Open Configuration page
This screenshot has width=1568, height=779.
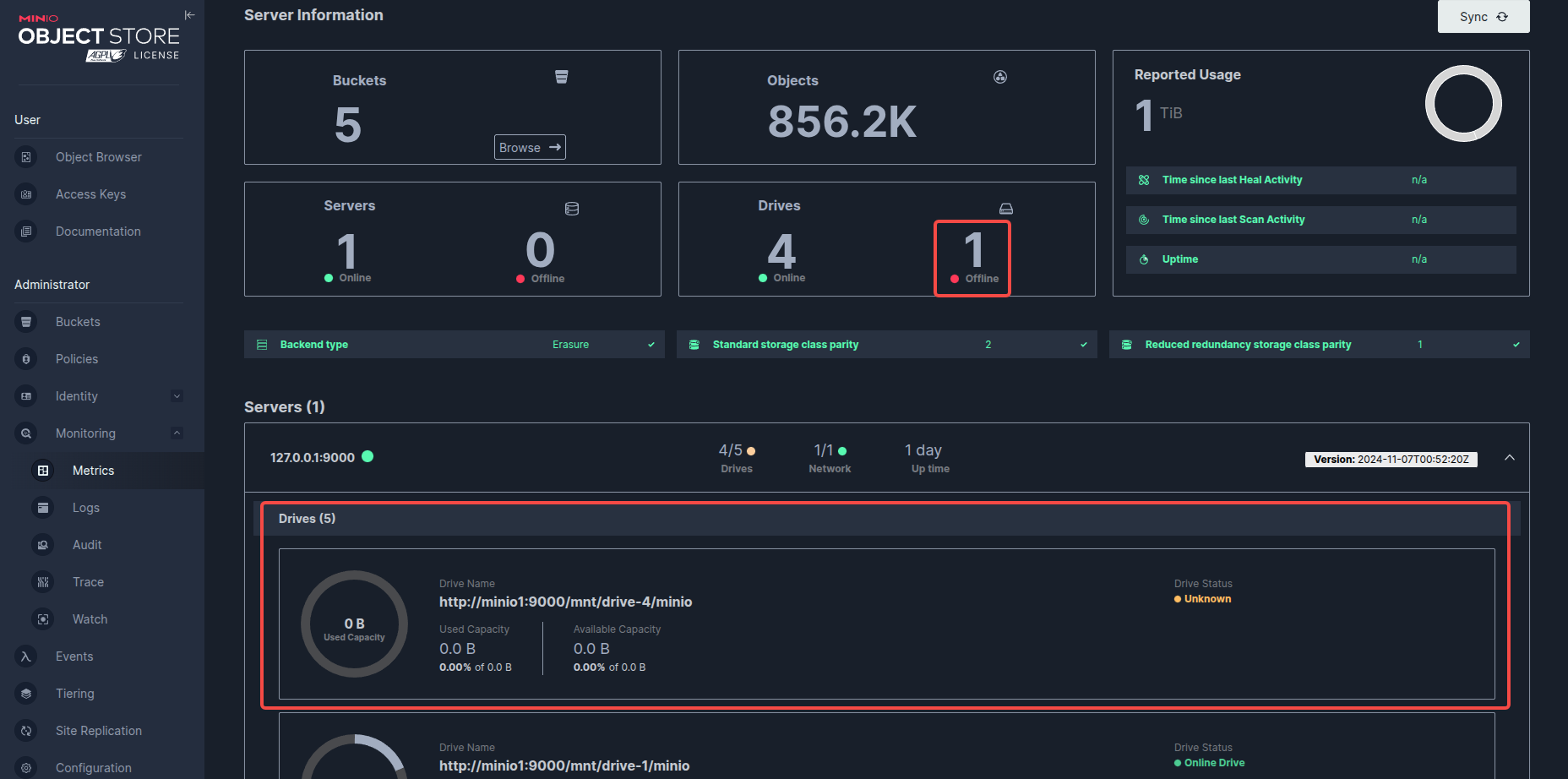[x=94, y=768]
